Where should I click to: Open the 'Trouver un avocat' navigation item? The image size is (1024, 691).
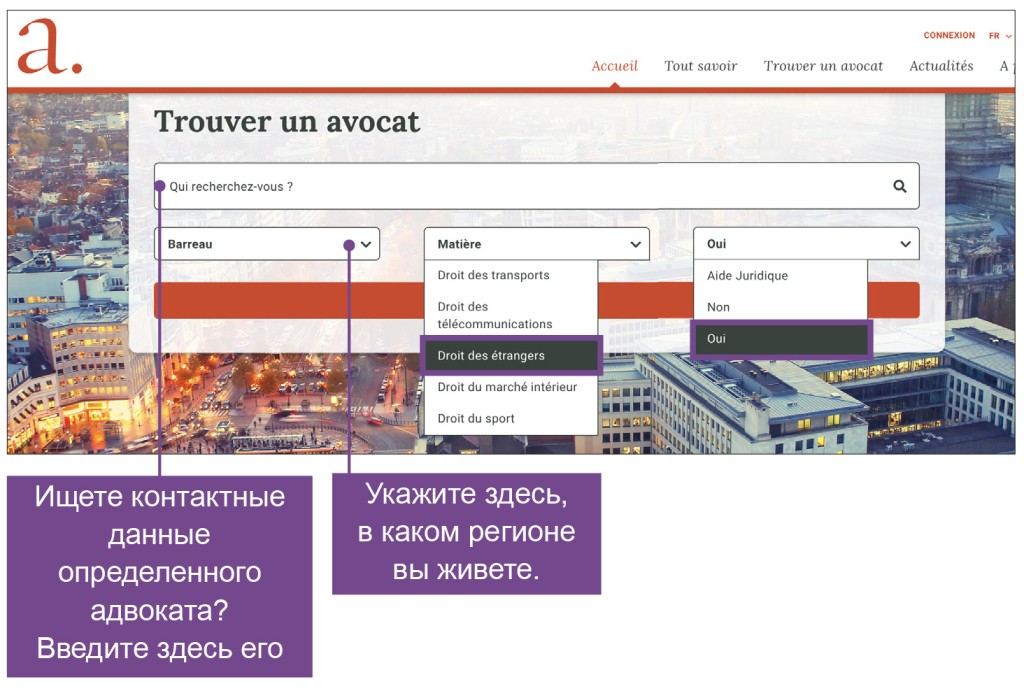click(824, 65)
